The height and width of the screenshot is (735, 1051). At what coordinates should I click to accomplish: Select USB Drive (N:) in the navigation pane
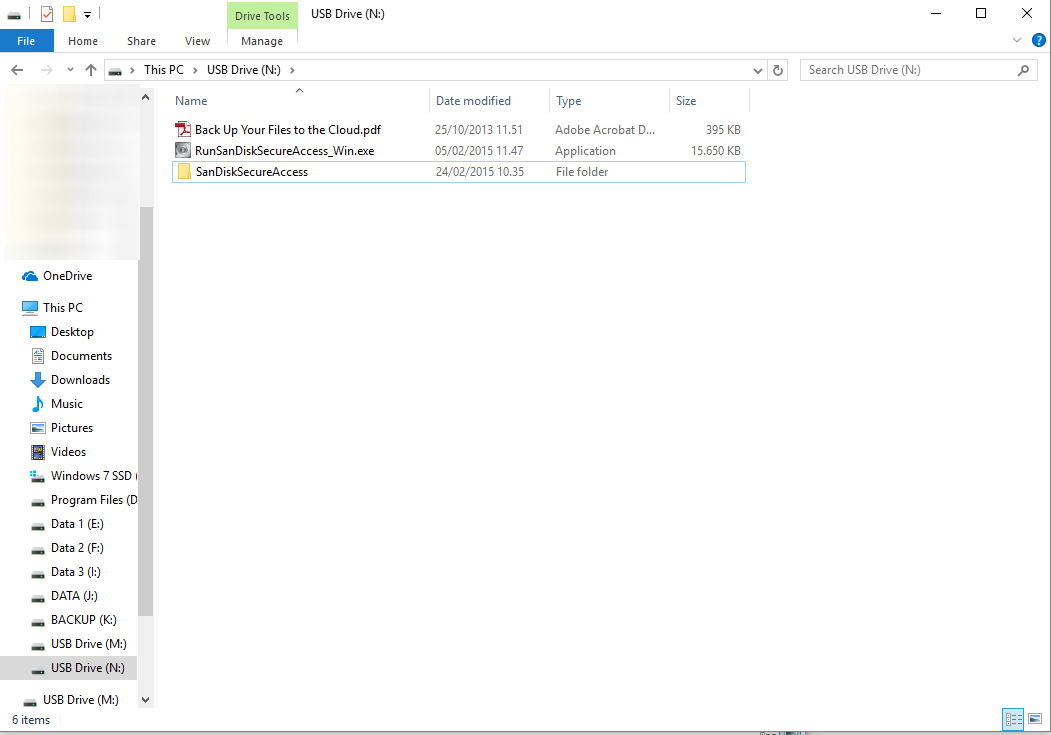point(68,668)
